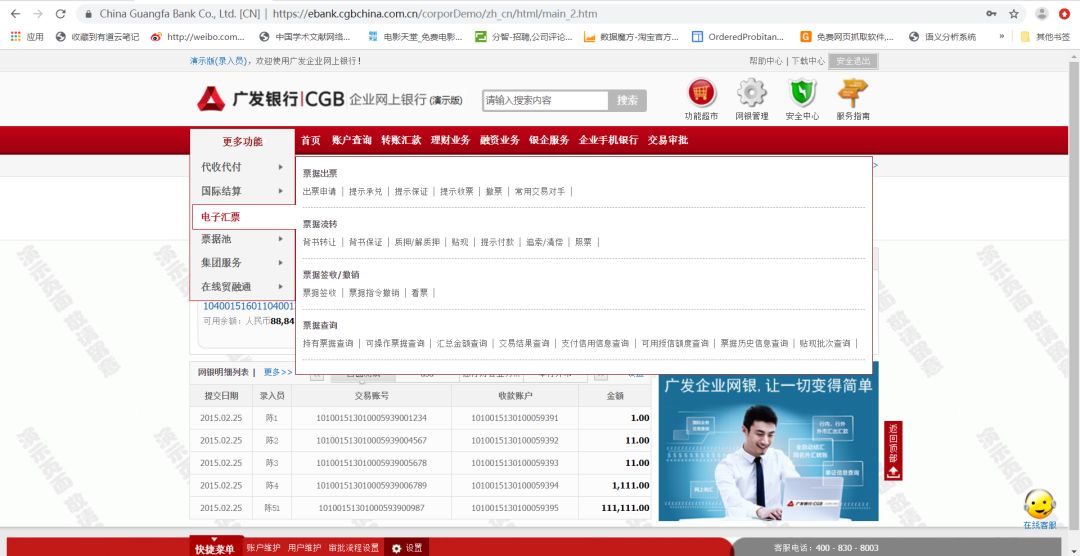Click the 常用交易对手 link

[x=540, y=192]
